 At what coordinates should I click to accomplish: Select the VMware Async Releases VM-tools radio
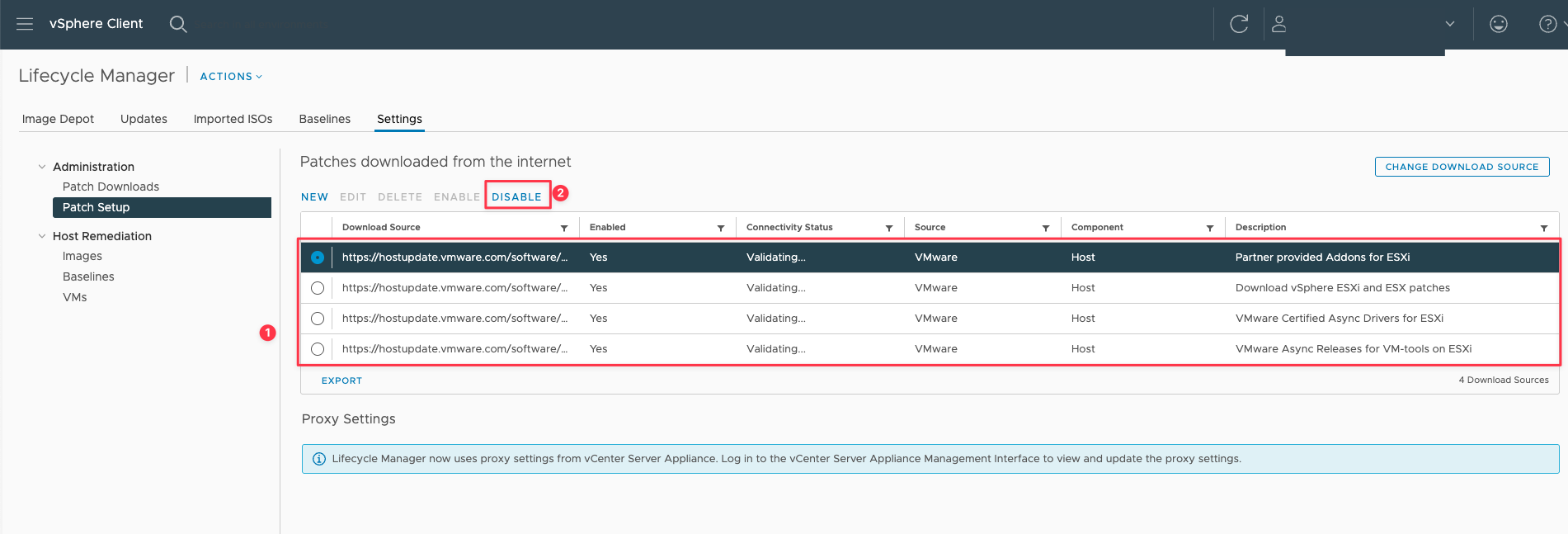(318, 349)
